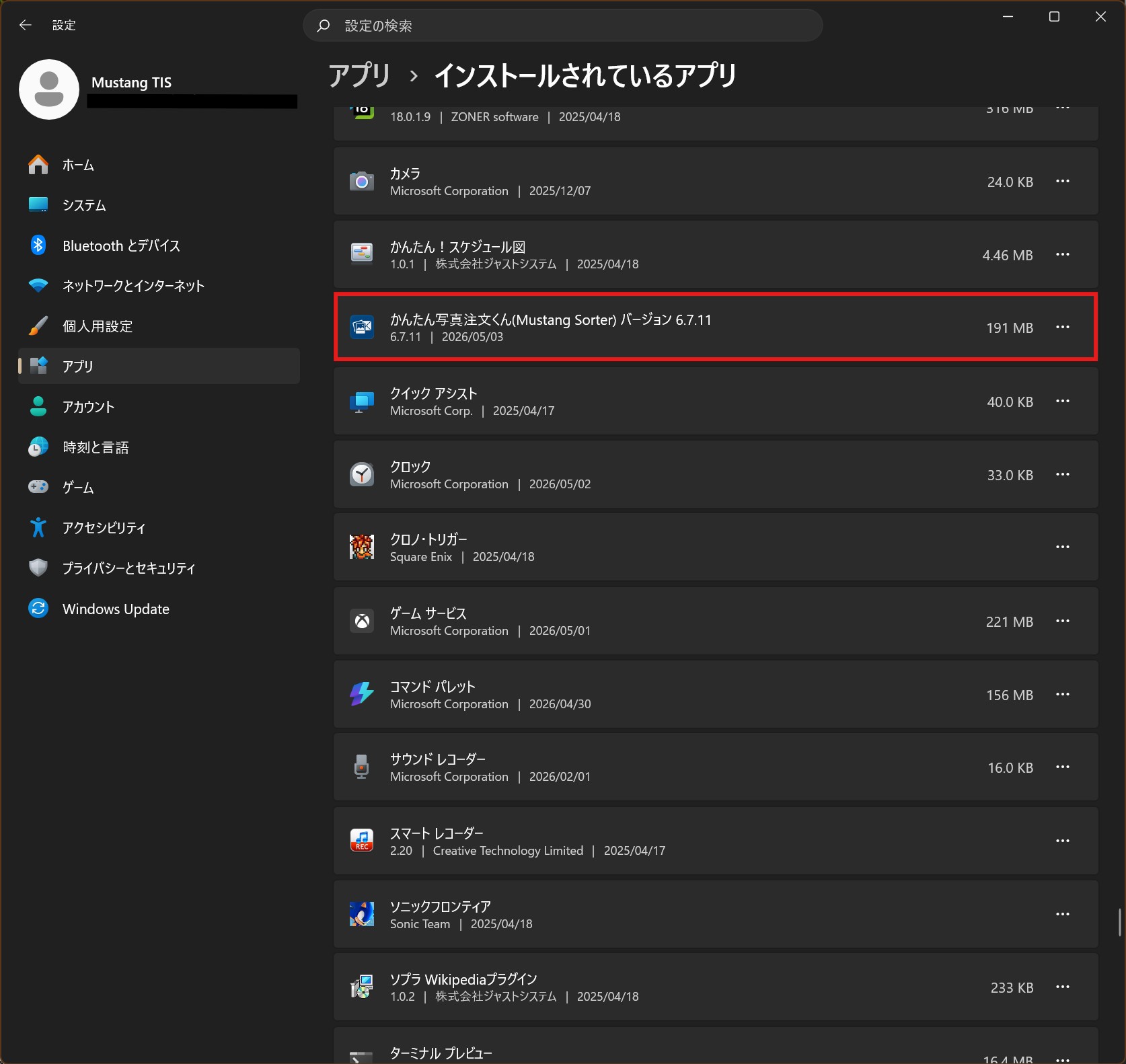Click the 16.0 KB size of サウンド レコーダー
Viewport: 1126px width, 1064px height.
(x=1010, y=767)
